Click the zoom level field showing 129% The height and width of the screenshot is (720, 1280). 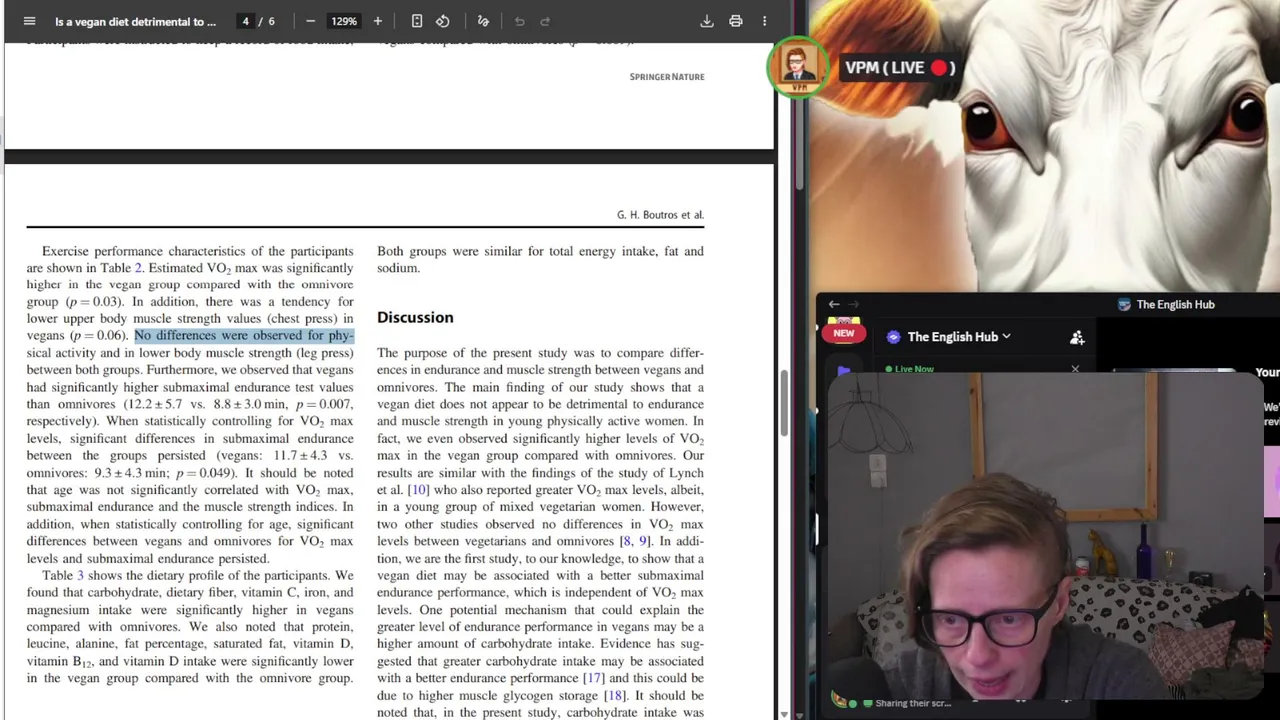click(344, 21)
